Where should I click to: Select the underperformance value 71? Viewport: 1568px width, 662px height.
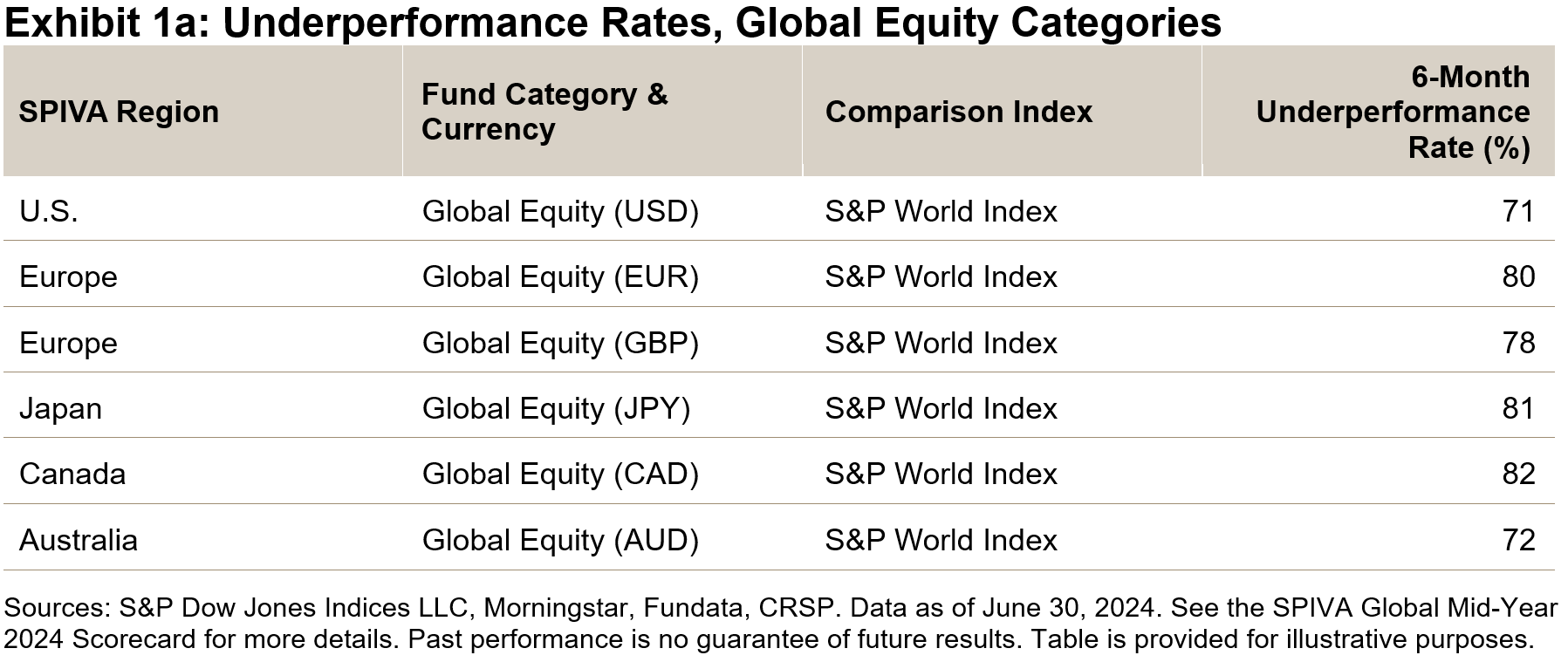[x=1517, y=212]
